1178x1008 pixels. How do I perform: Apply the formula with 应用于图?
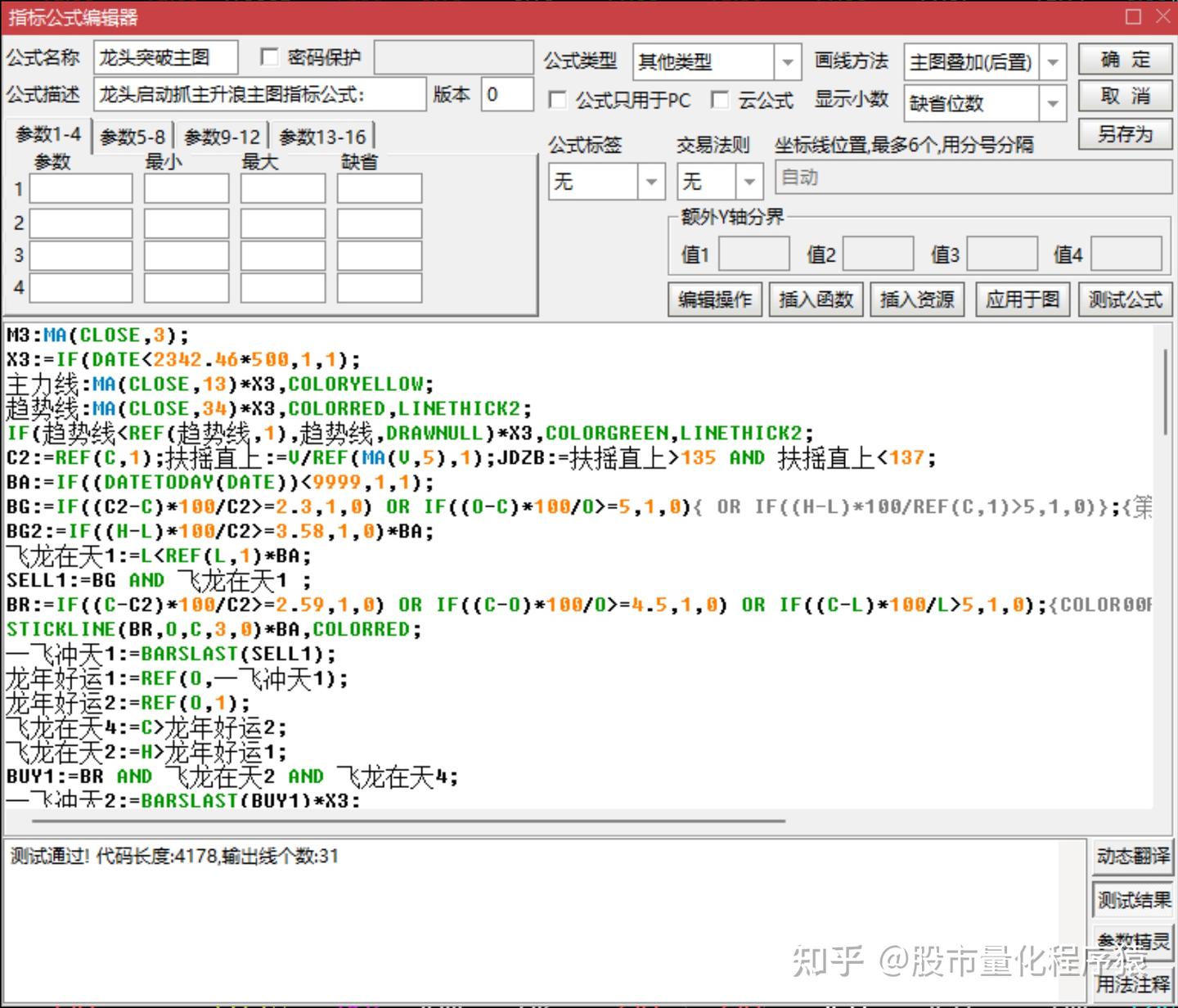1023,299
